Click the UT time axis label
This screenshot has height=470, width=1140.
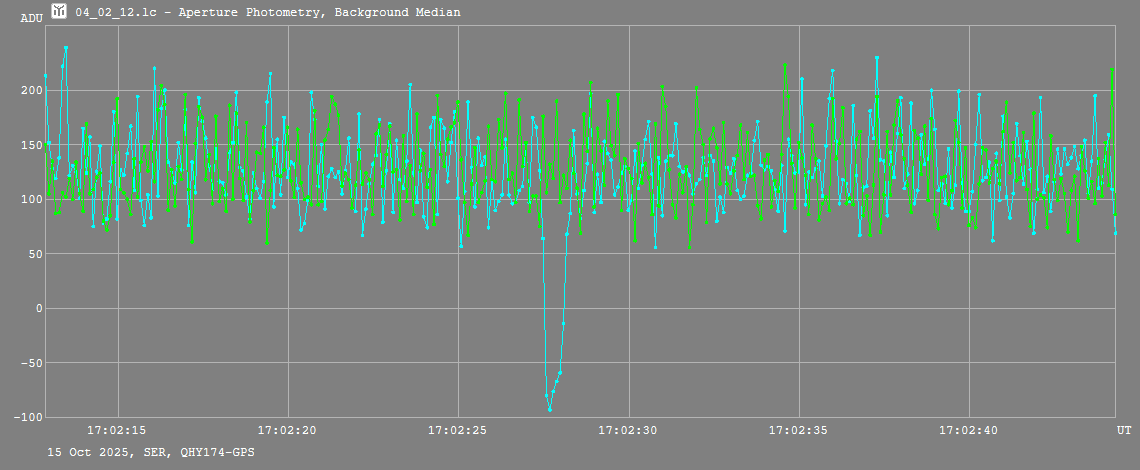click(1124, 430)
